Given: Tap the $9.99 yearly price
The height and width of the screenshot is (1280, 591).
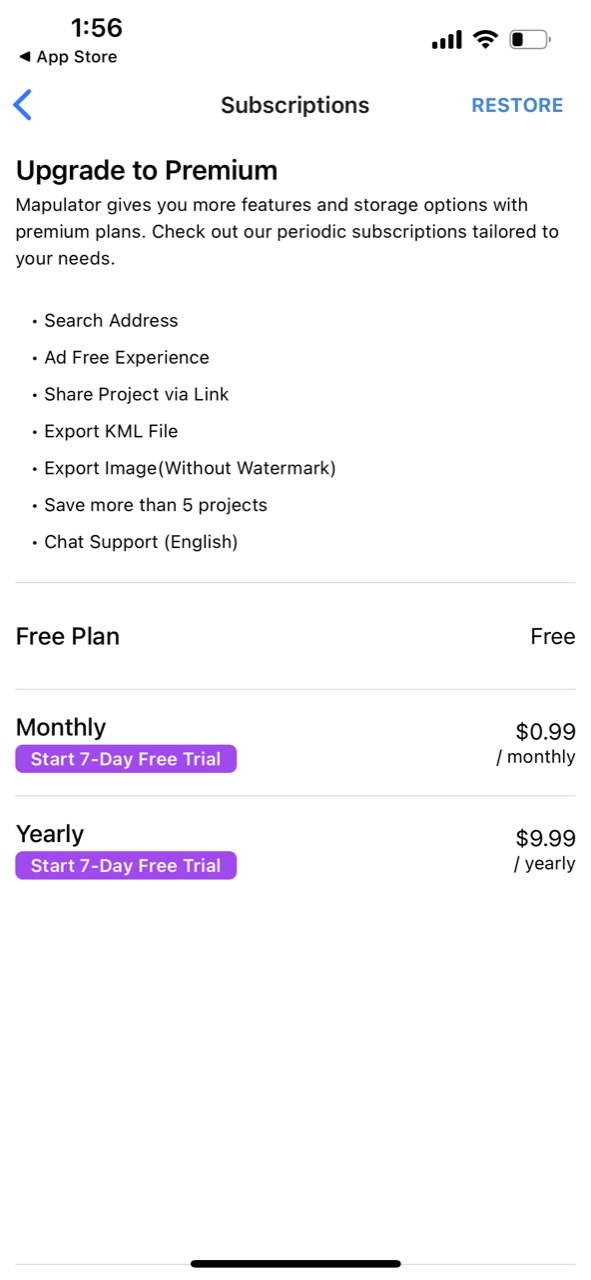Looking at the screenshot, I should coord(546,838).
